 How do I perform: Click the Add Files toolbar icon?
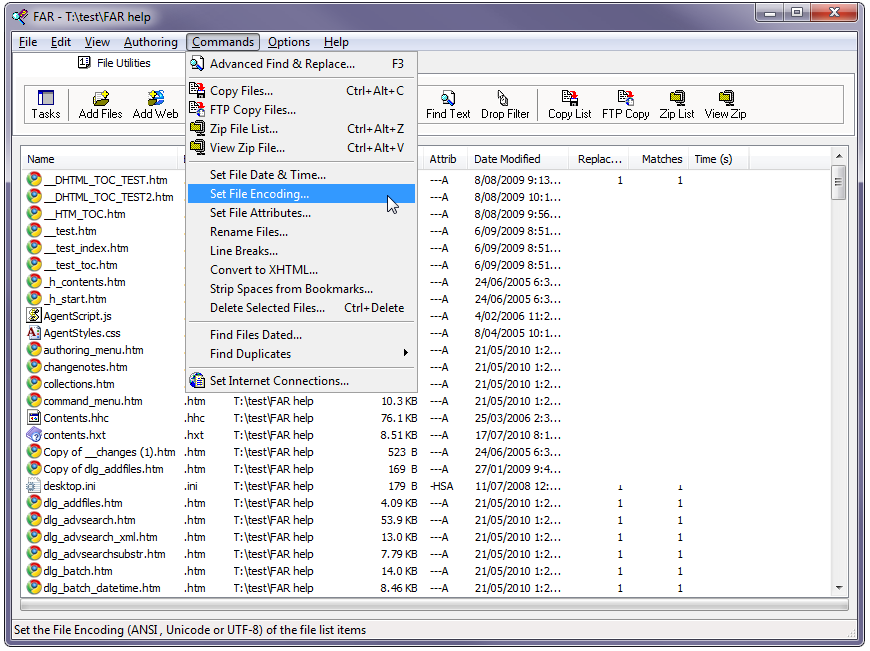pyautogui.click(x=100, y=104)
